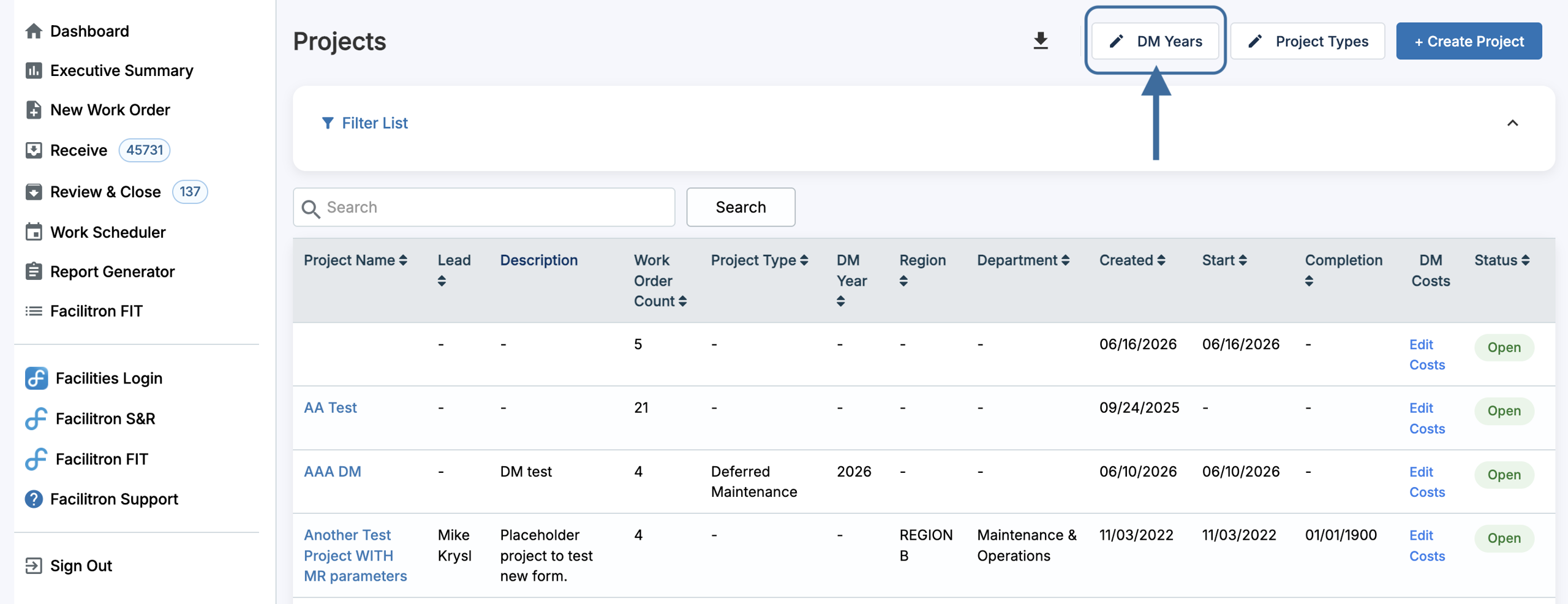Image resolution: width=1568 pixels, height=604 pixels.
Task: Click the Review & Close 137 badge
Action: (190, 192)
